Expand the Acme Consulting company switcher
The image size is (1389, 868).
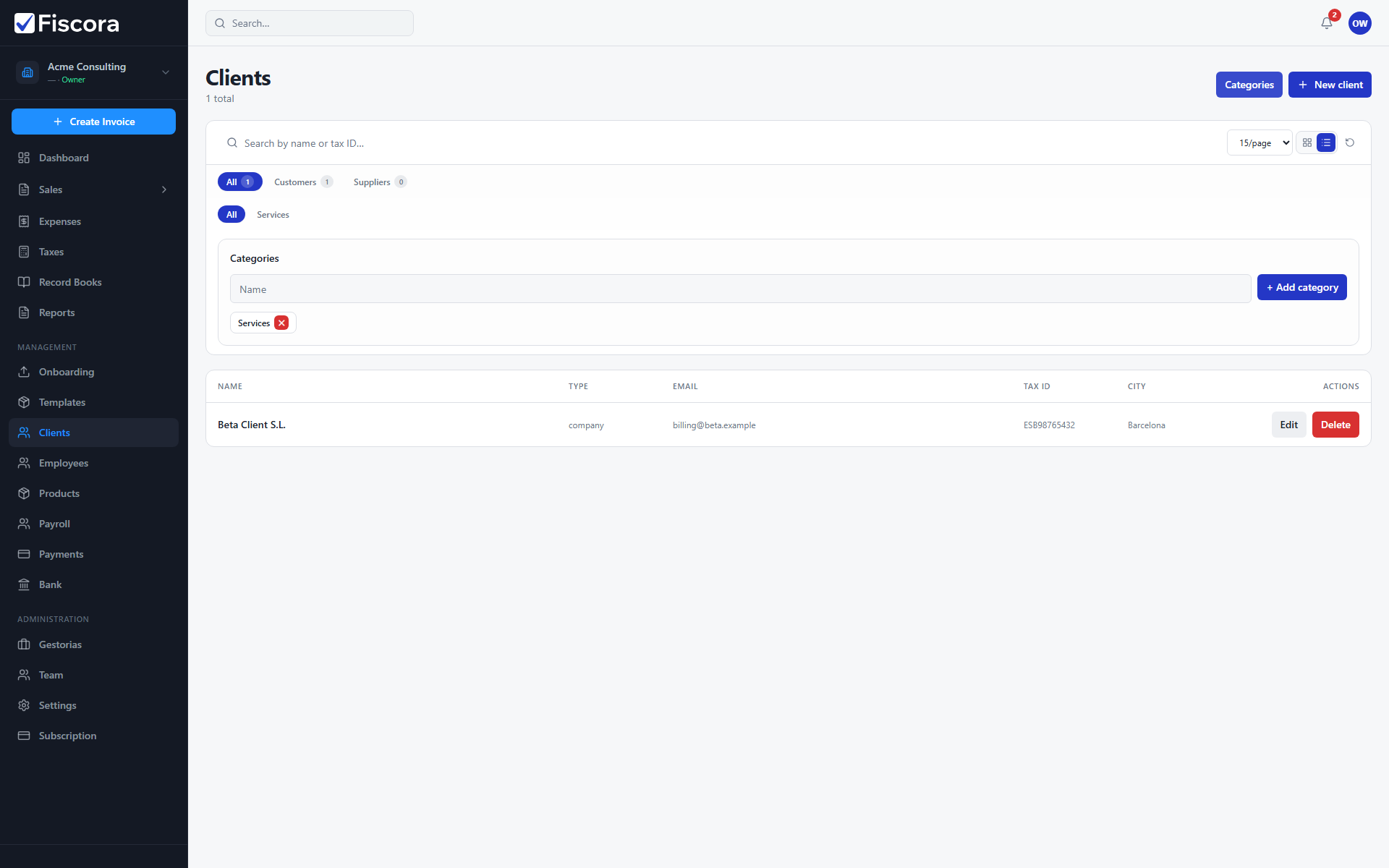[166, 72]
